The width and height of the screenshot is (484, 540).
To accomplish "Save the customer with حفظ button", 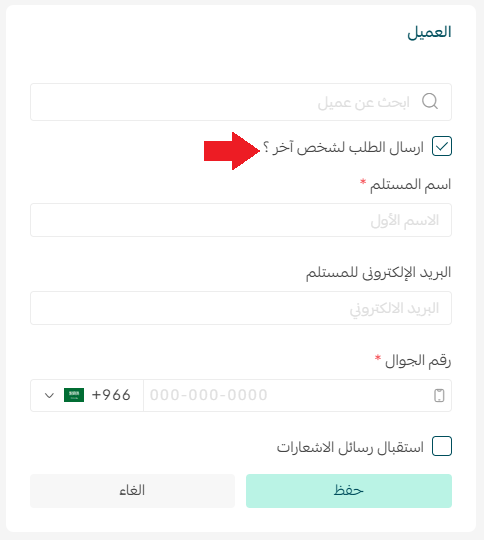I will [x=349, y=491].
